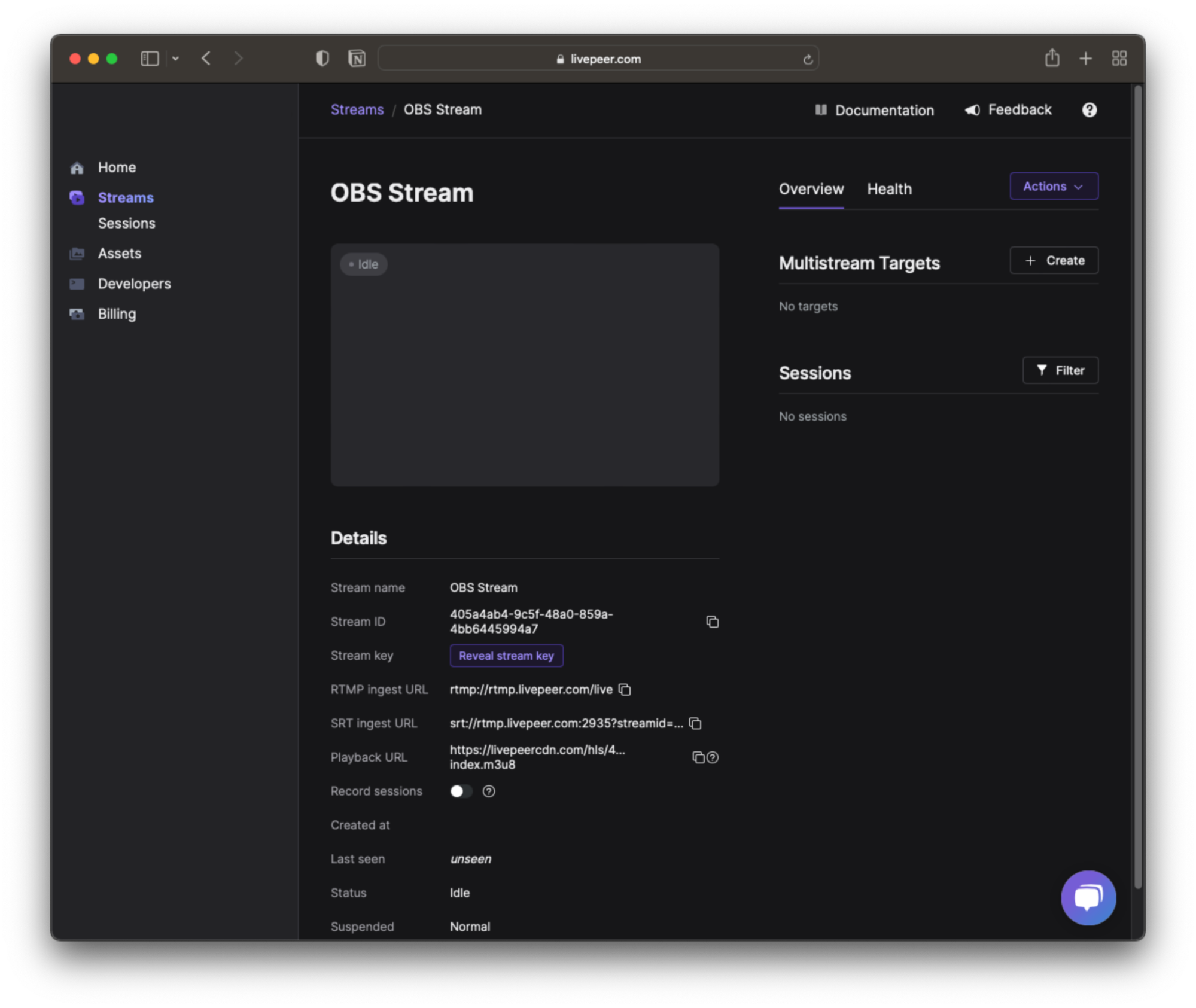Copy the Playback URL

click(x=698, y=757)
